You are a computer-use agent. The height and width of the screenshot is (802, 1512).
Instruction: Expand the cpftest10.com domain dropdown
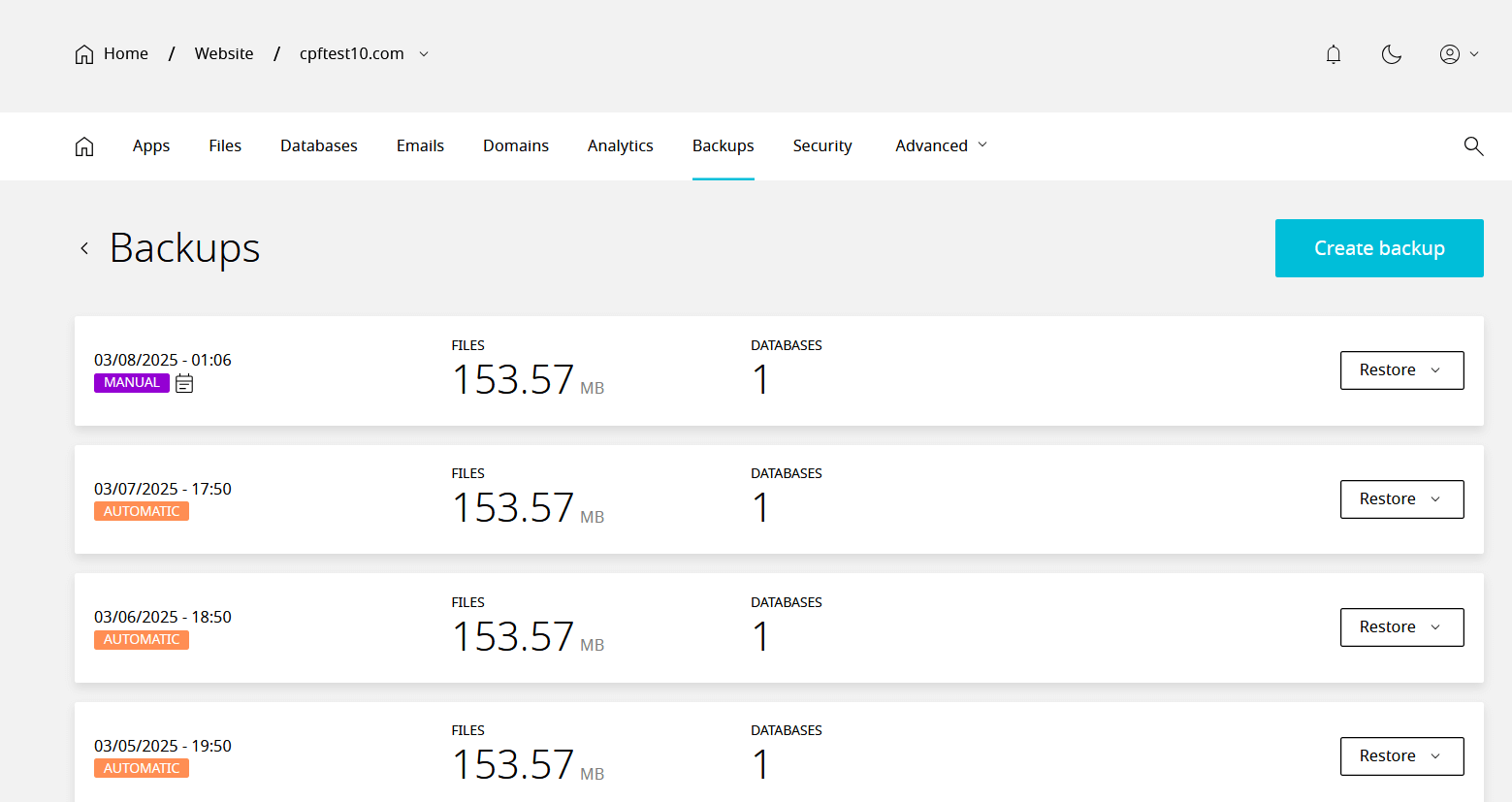pos(423,54)
